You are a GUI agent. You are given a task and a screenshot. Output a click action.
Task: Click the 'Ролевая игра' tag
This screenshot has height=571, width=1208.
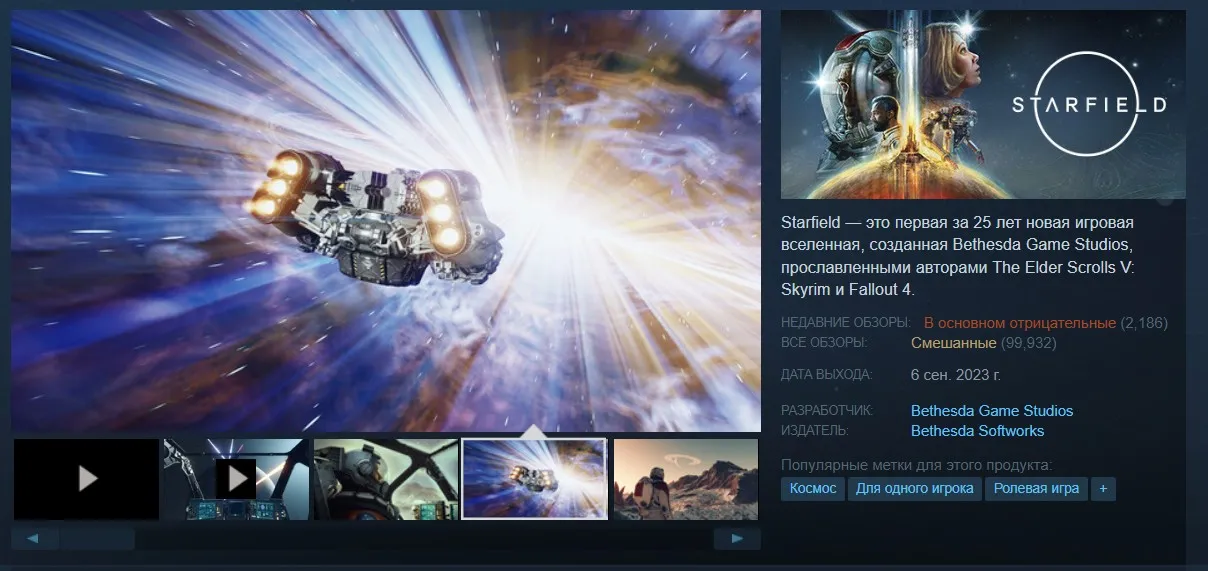coord(1037,489)
